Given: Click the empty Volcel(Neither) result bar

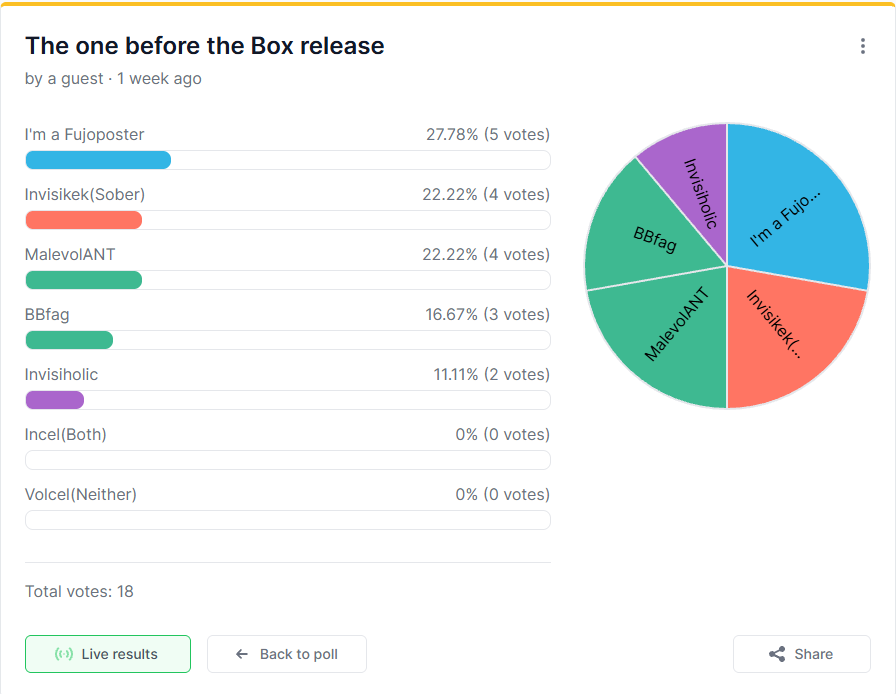Looking at the screenshot, I should (288, 520).
